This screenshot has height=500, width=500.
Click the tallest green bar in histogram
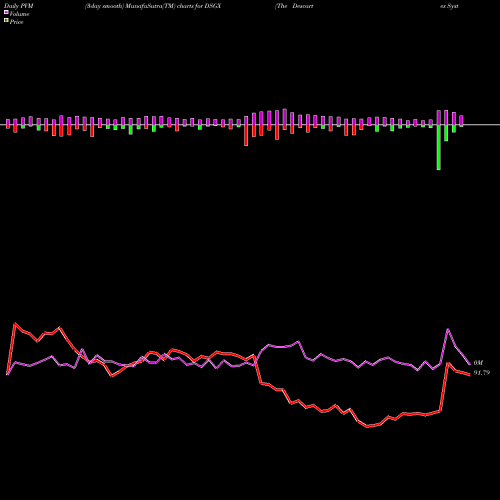click(x=439, y=147)
